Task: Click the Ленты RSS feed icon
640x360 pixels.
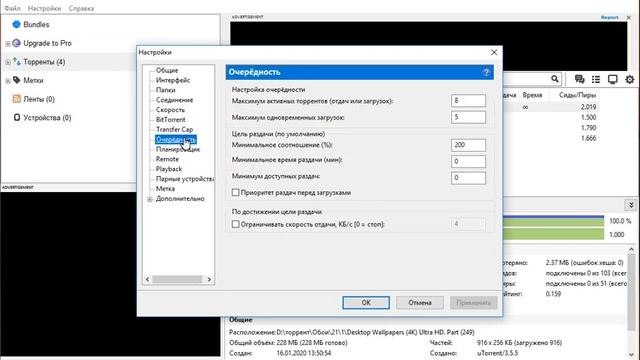Action: [17, 99]
